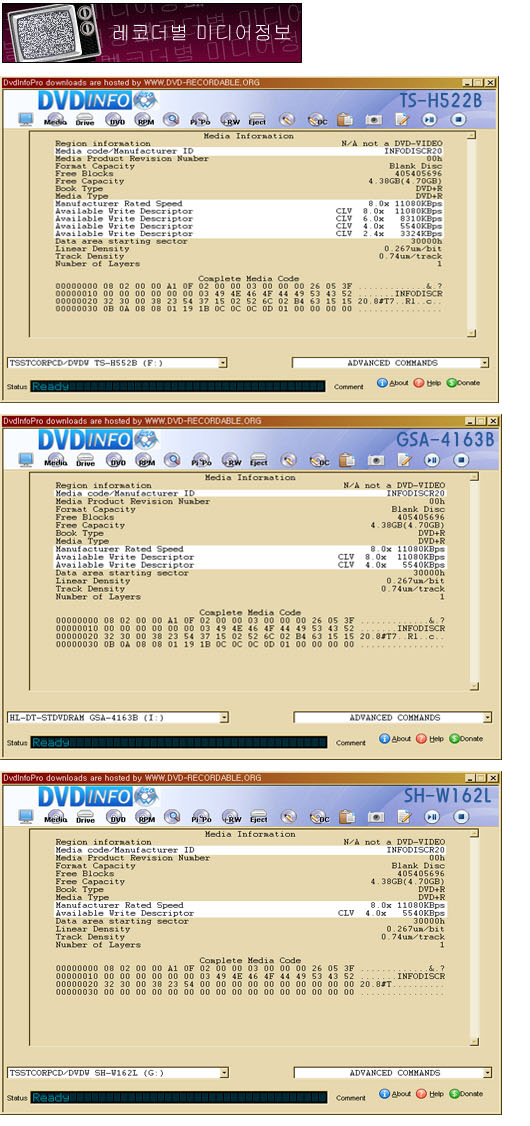
Task: Eject the disc in the GSA-4163B window
Action: [259, 459]
